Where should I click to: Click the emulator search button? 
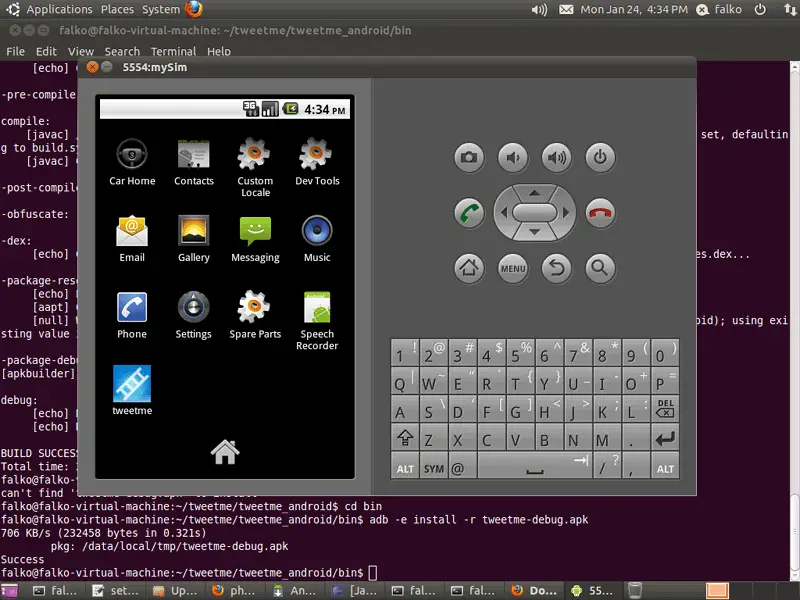(x=600, y=268)
